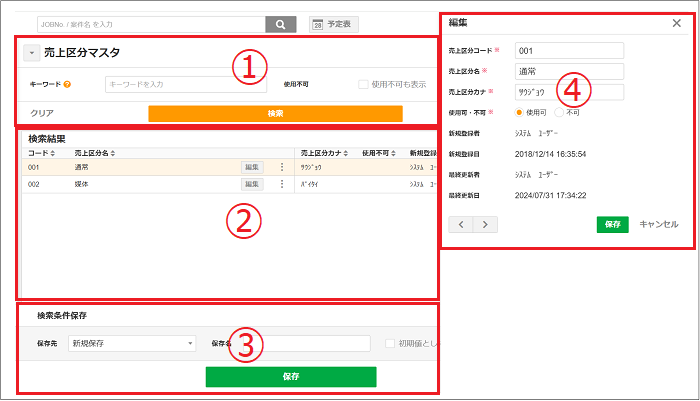Open the 保存先 dropdown
The height and width of the screenshot is (401, 700).
point(131,344)
